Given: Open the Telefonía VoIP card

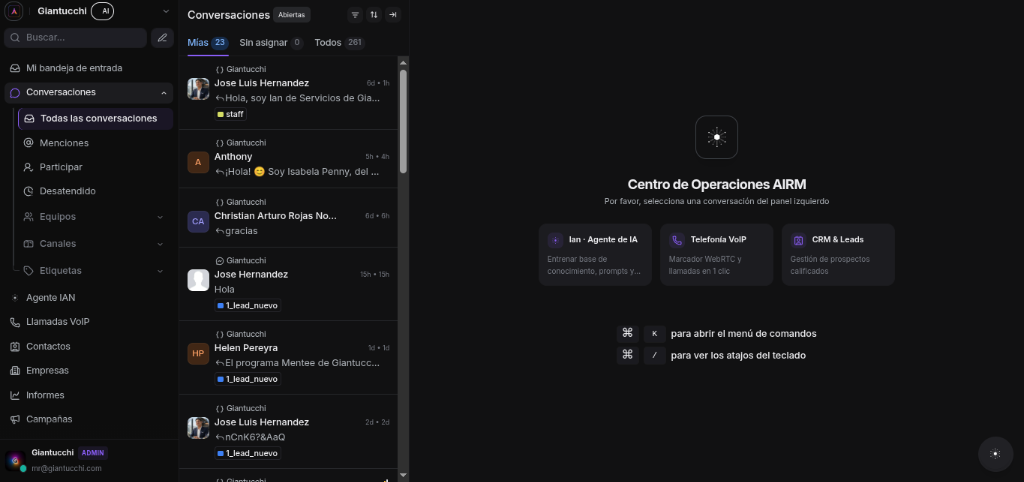Looking at the screenshot, I should (x=716, y=255).
